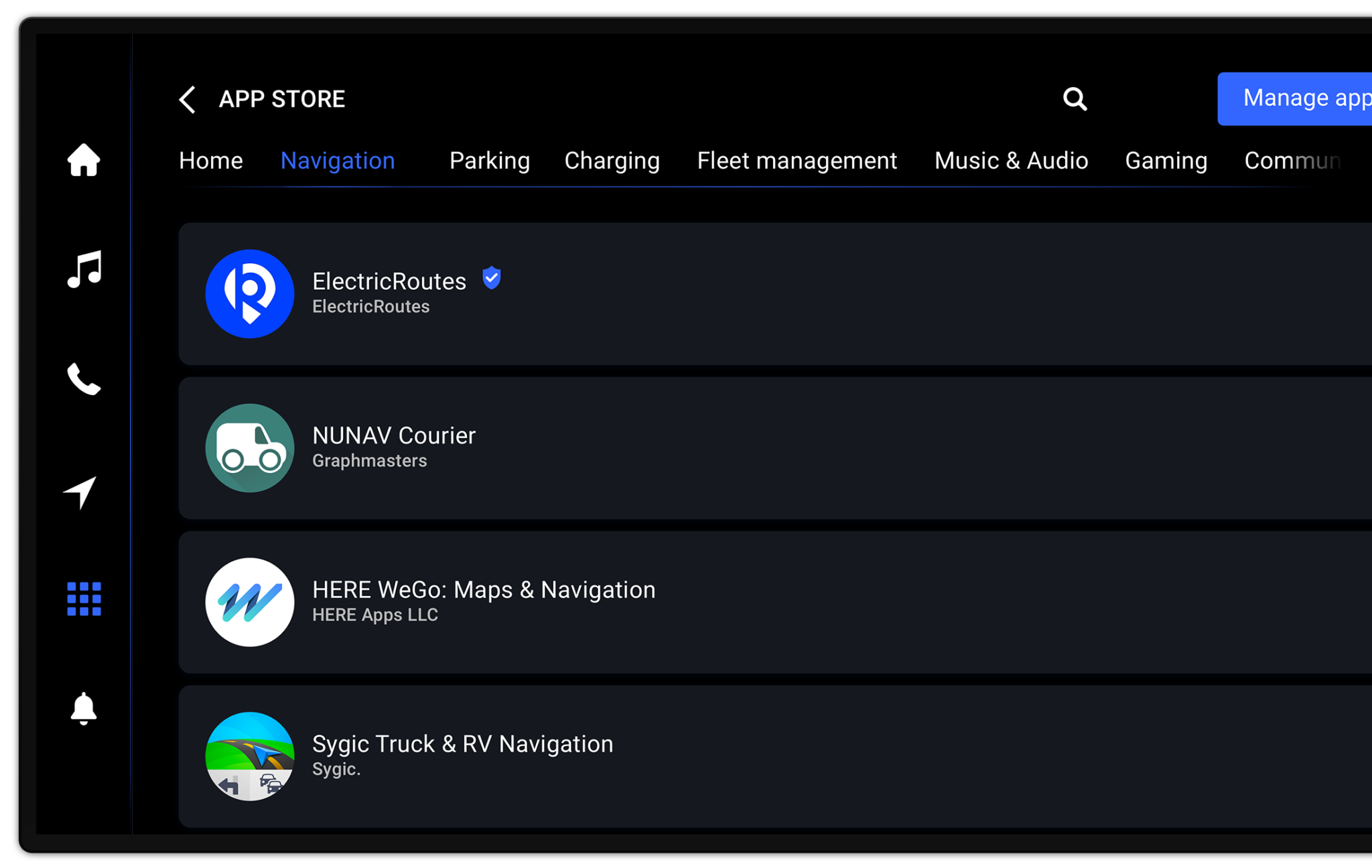Image resolution: width=1372 pixels, height=868 pixels.
Task: Open the Home icon in the sidebar
Action: tap(84, 160)
